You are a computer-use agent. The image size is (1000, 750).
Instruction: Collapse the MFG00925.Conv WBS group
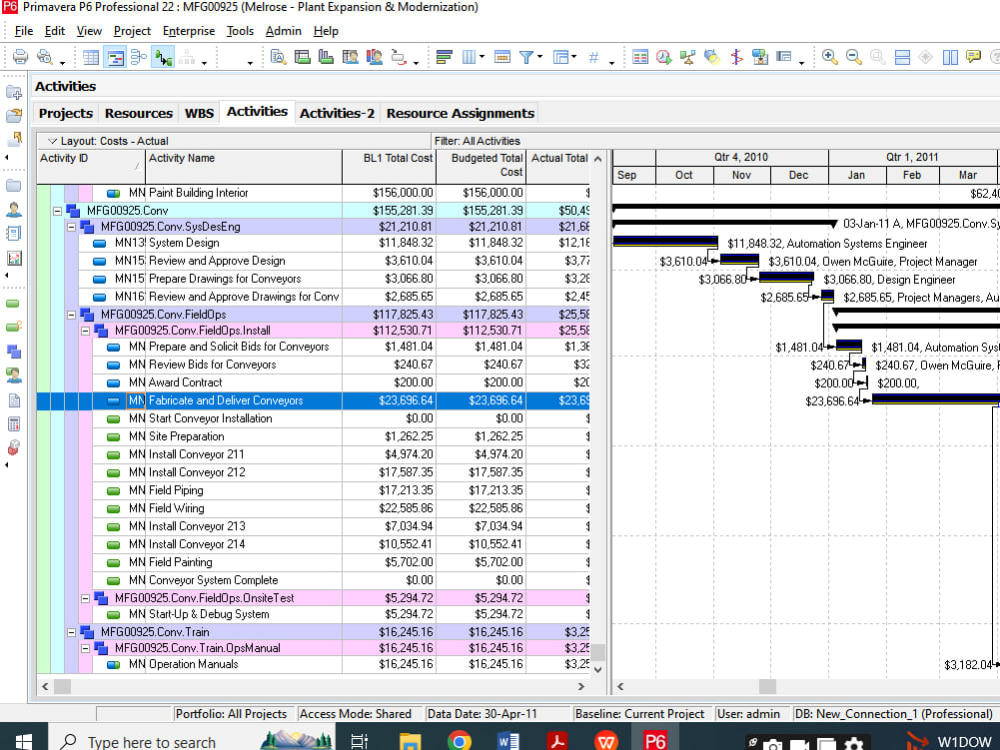(x=57, y=210)
